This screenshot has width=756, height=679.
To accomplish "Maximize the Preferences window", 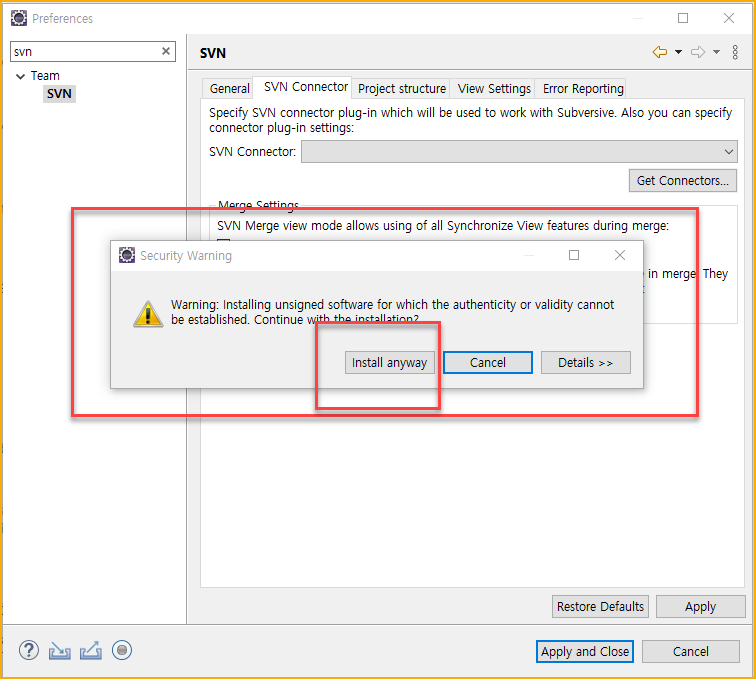I will [683, 18].
